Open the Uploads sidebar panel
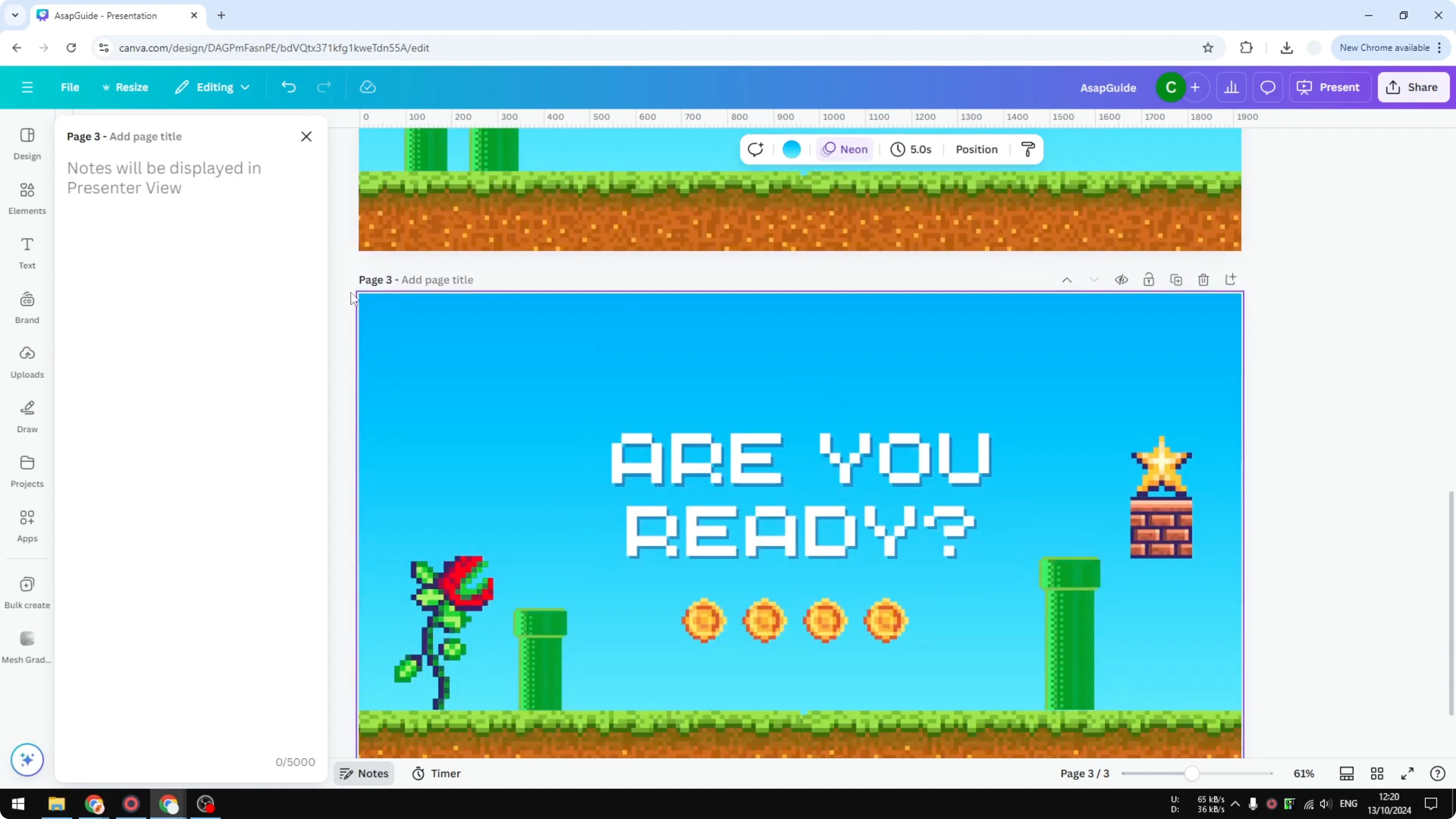The height and width of the screenshot is (819, 1456). (x=27, y=362)
